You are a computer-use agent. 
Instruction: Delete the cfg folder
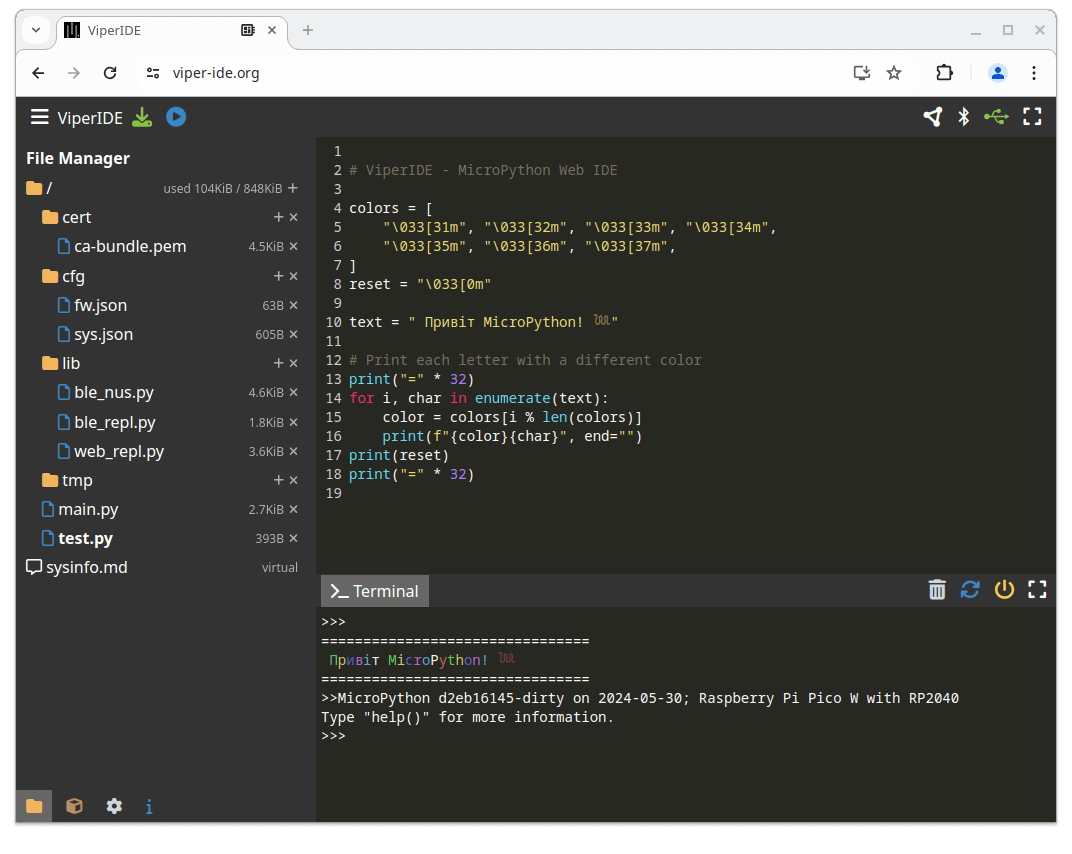click(293, 276)
